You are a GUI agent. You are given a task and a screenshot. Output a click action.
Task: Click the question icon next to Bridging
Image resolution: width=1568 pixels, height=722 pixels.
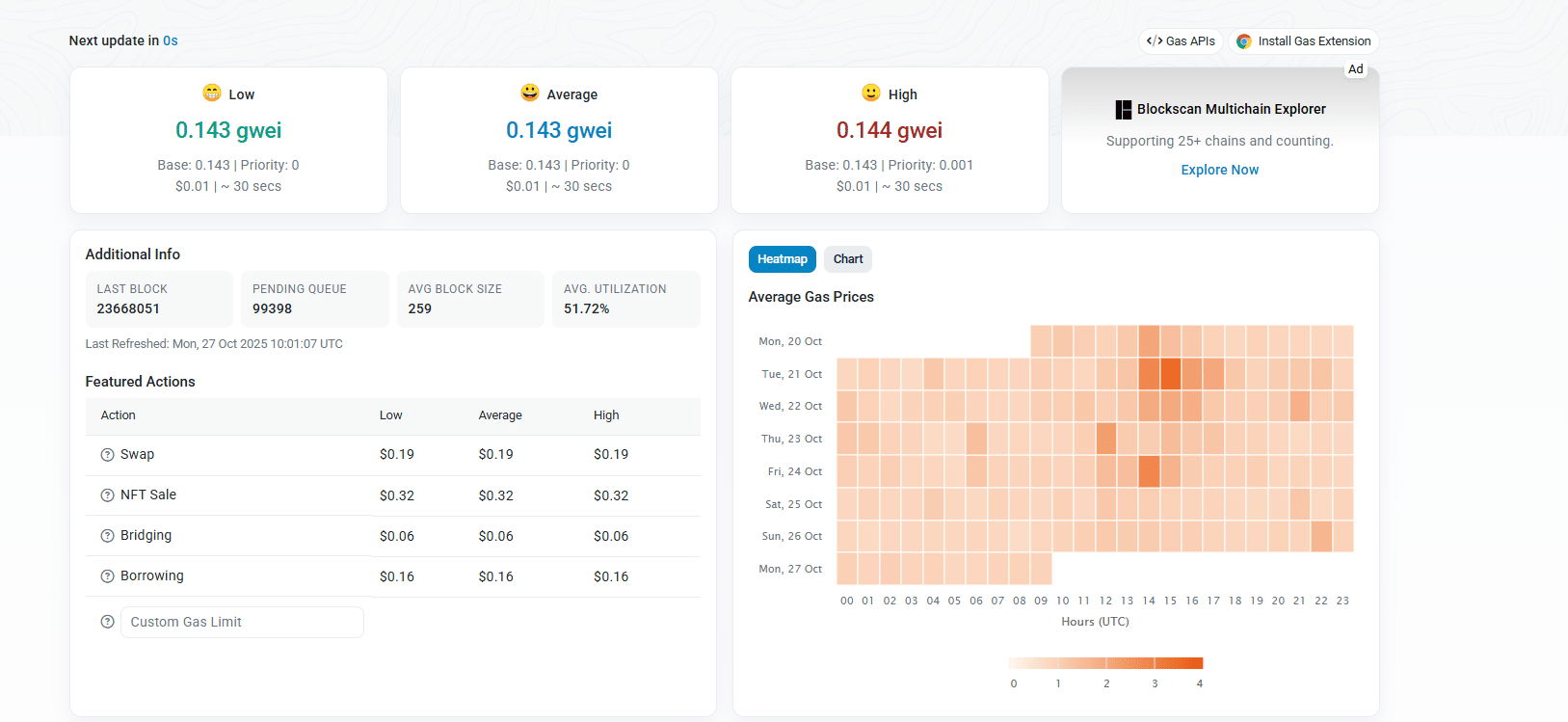tap(108, 536)
